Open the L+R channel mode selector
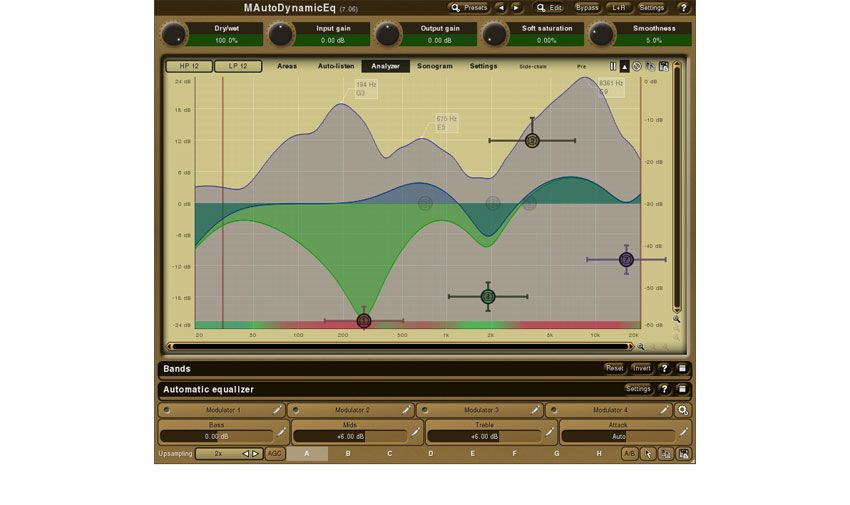This screenshot has height=505, width=850. pyautogui.click(x=619, y=8)
